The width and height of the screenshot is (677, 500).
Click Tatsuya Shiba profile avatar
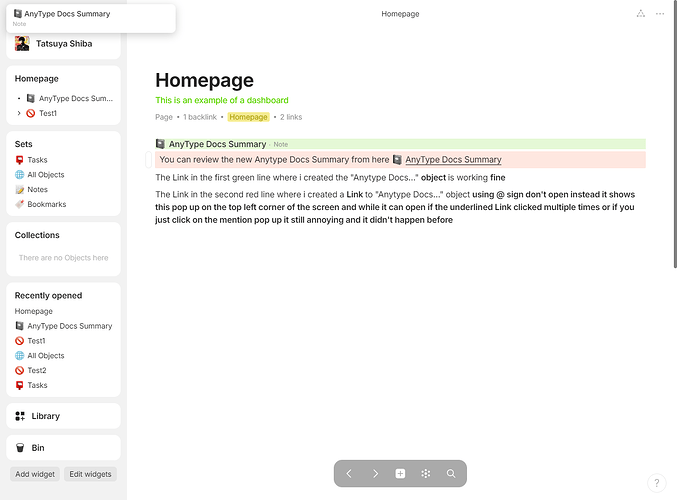click(22, 44)
